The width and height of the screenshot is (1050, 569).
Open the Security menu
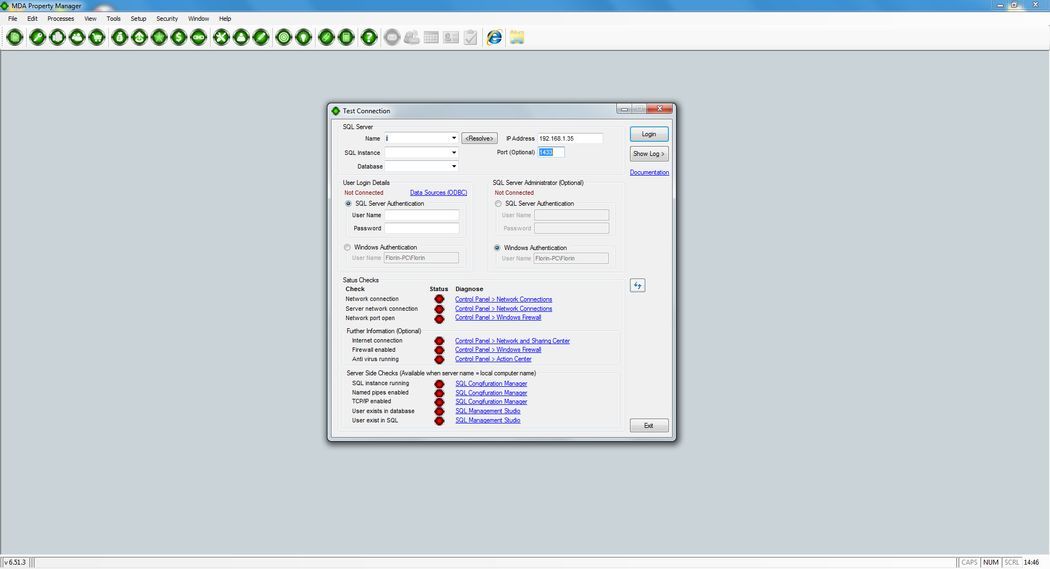(167, 19)
